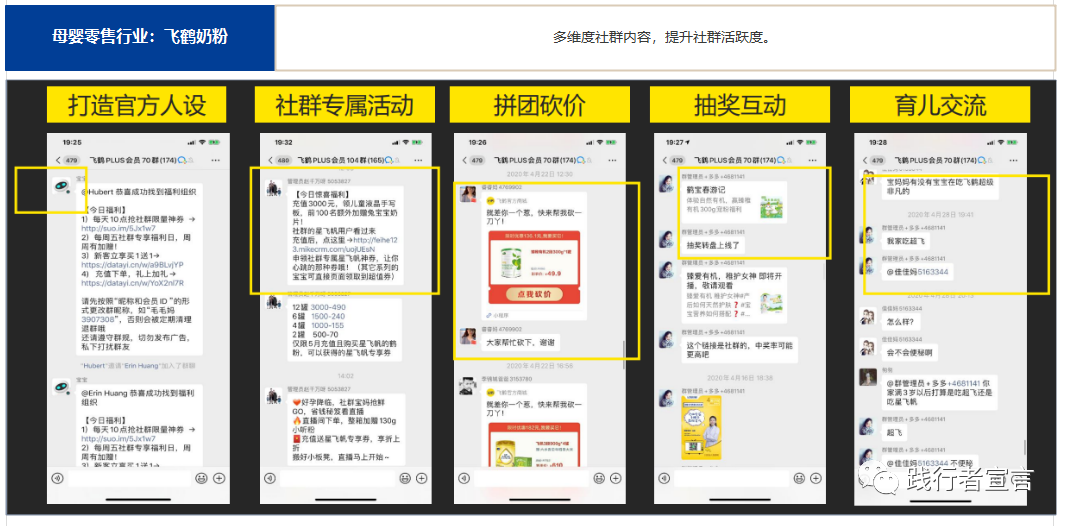Screen dimensions: 1070x526
Task: Tap avatar beside 怎么样? message
Action: [x=868, y=317]
